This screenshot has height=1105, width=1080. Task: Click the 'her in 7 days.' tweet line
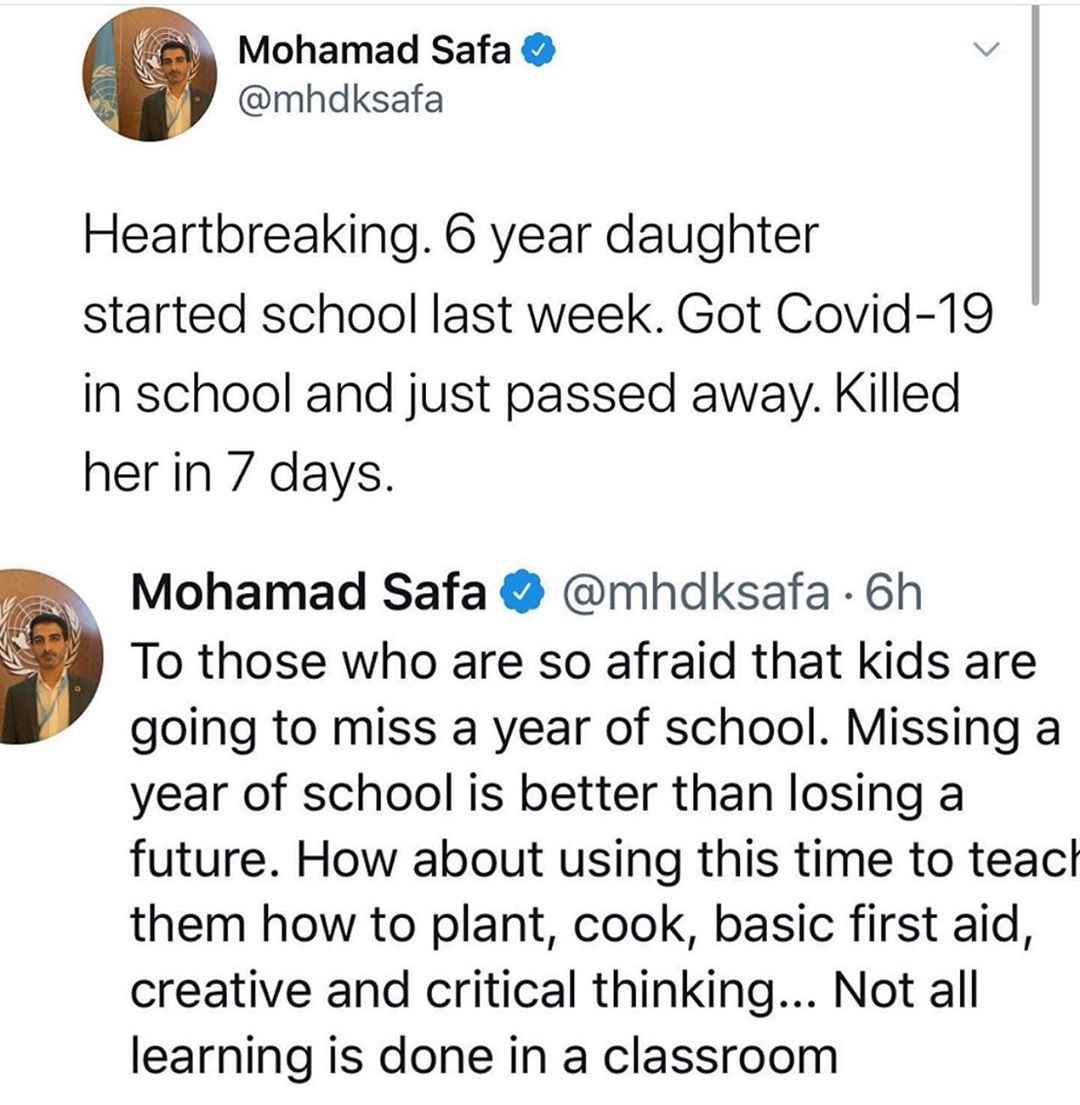pyautogui.click(x=238, y=472)
